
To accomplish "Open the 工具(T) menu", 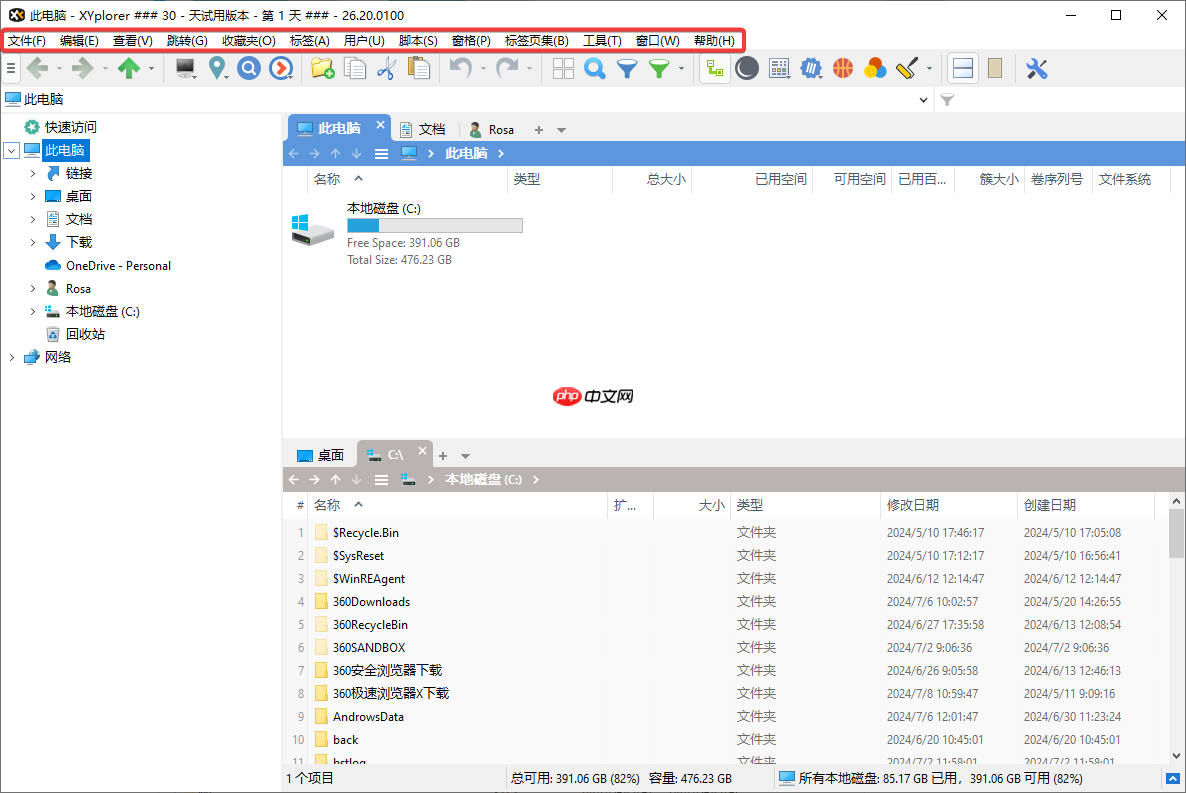I will (x=604, y=41).
